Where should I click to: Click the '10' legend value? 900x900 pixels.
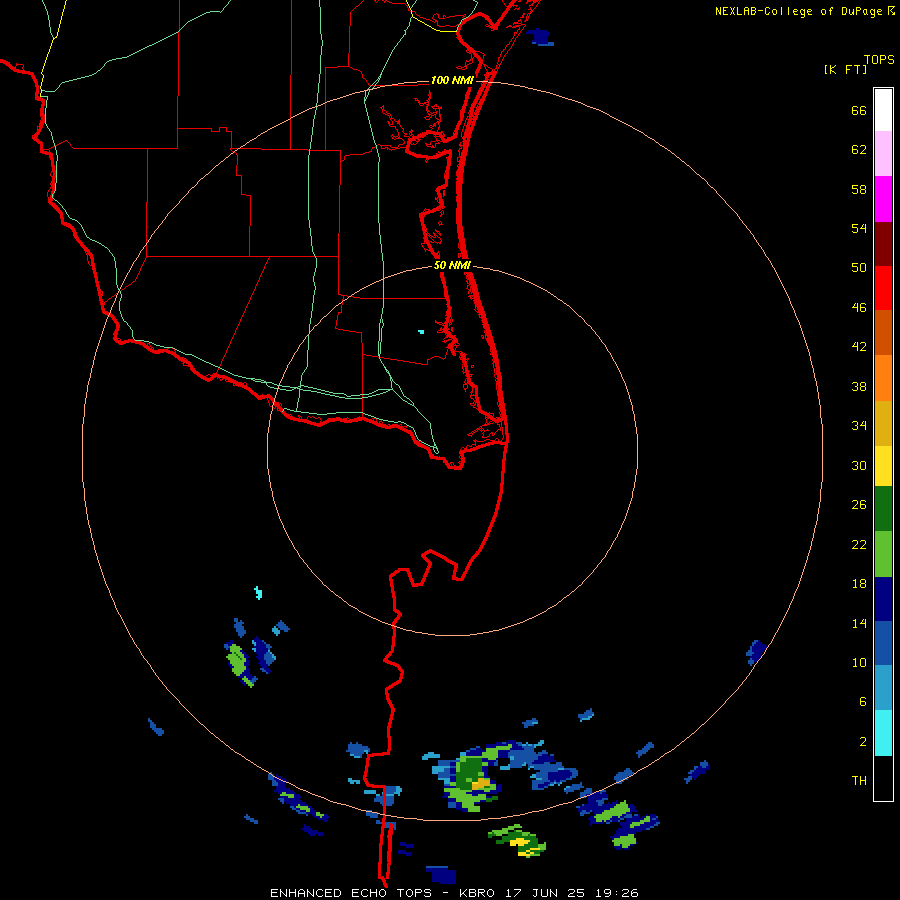pyautogui.click(x=859, y=662)
